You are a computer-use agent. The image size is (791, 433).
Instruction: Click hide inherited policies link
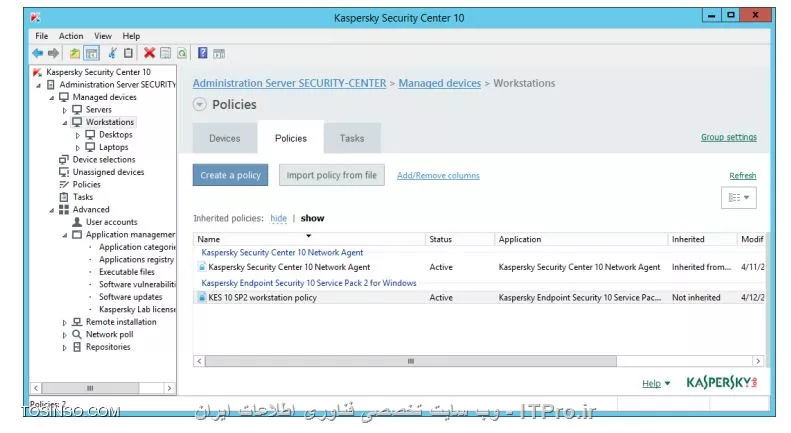point(278,219)
